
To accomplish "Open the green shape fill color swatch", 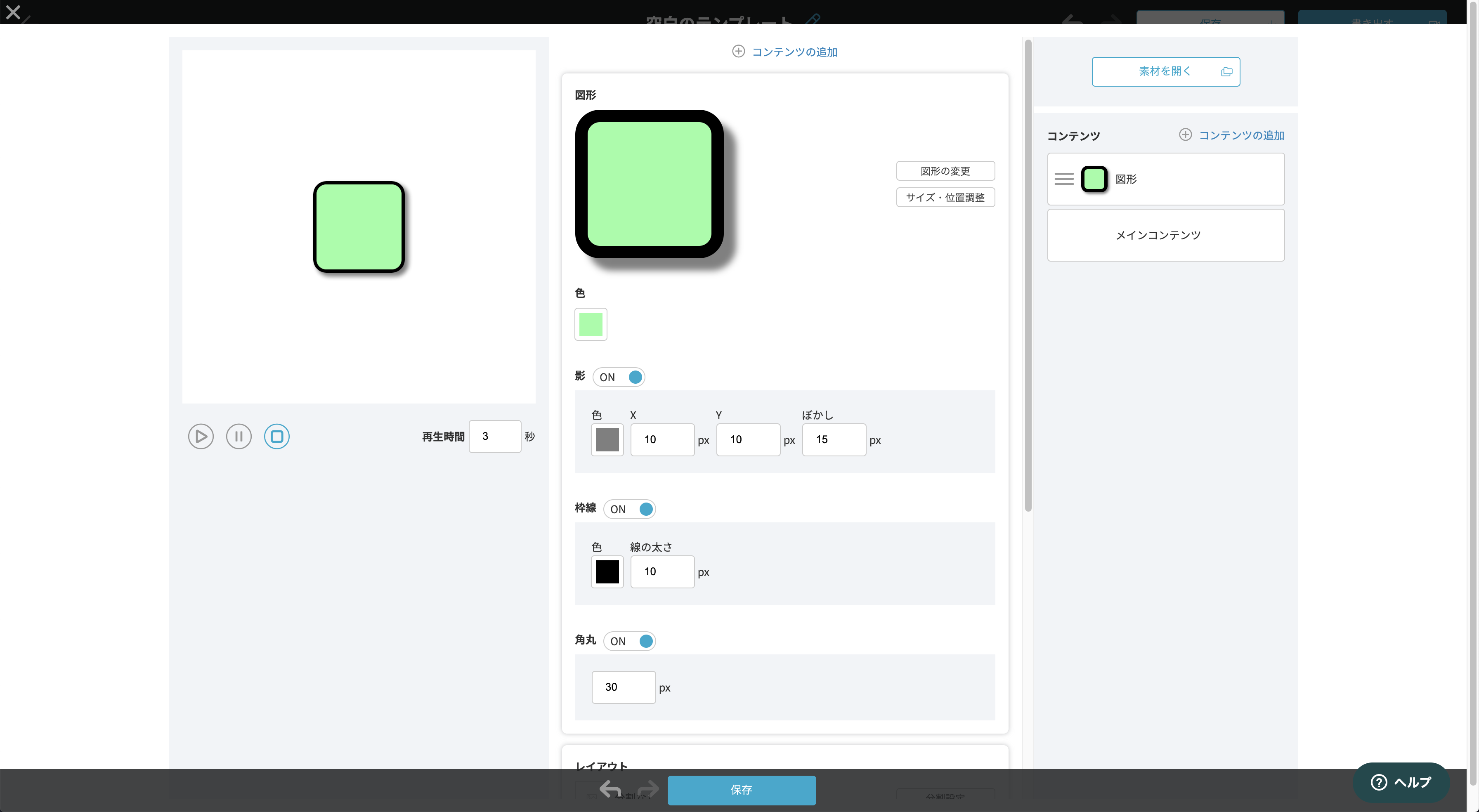I will click(x=590, y=324).
